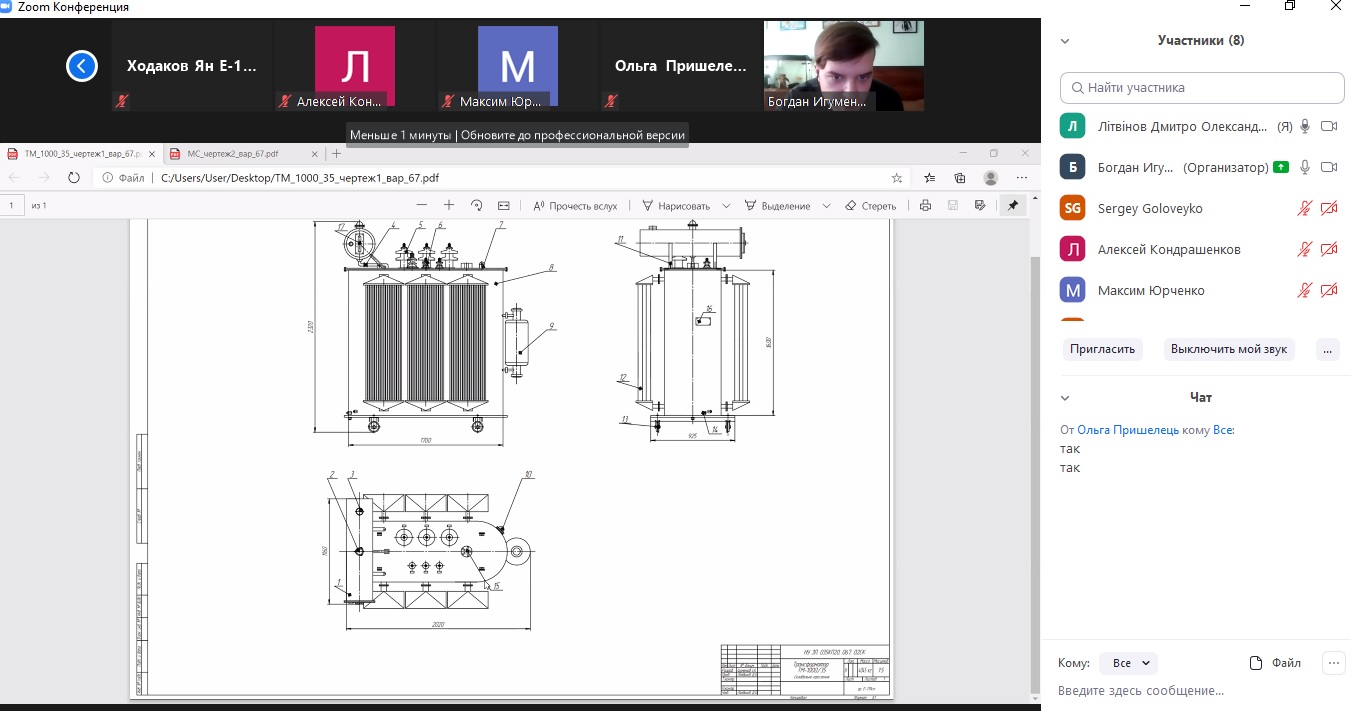This screenshot has width=1351, height=711.
Task: Toggle Sergey Goloveyko's muted microphone icon
Action: pos(1305,208)
